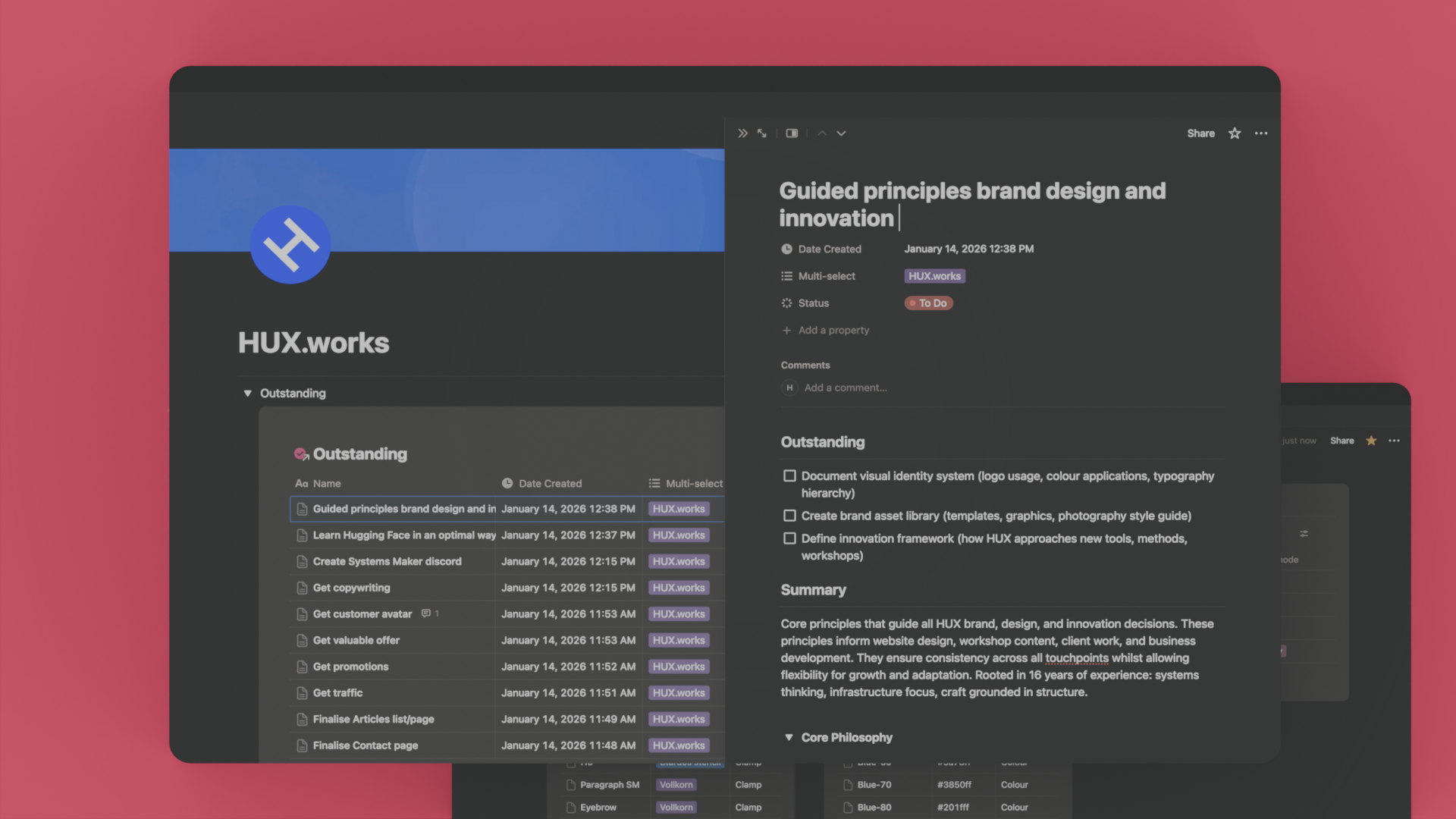Check the Define innovation framework task

coord(789,538)
